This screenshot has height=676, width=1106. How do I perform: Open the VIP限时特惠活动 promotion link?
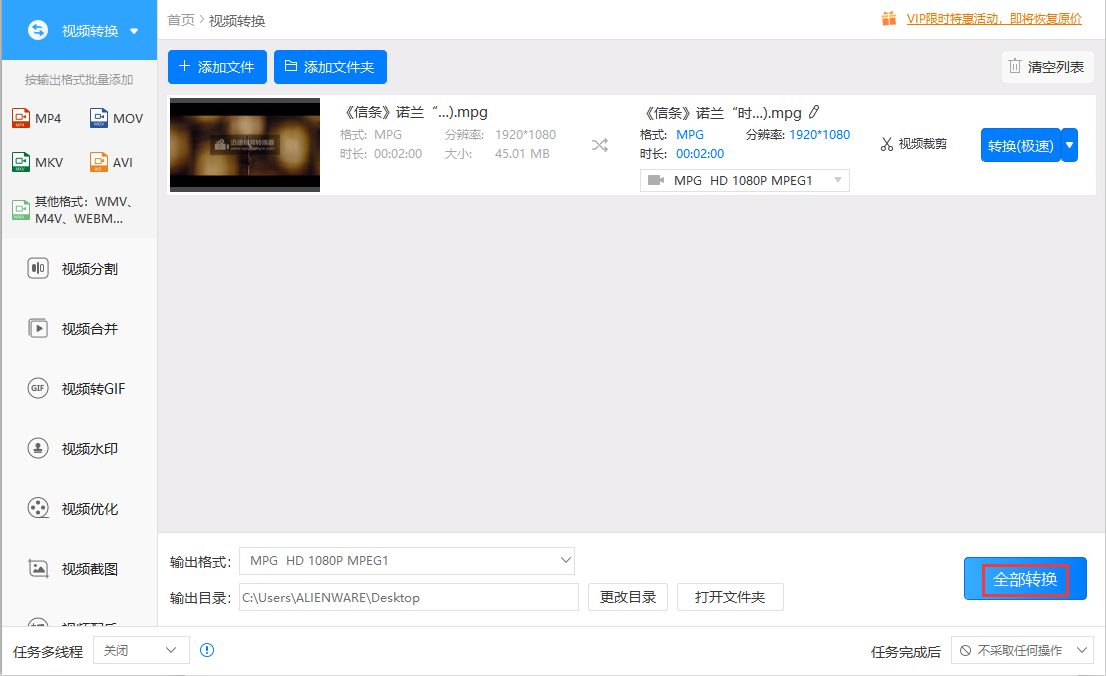[994, 18]
